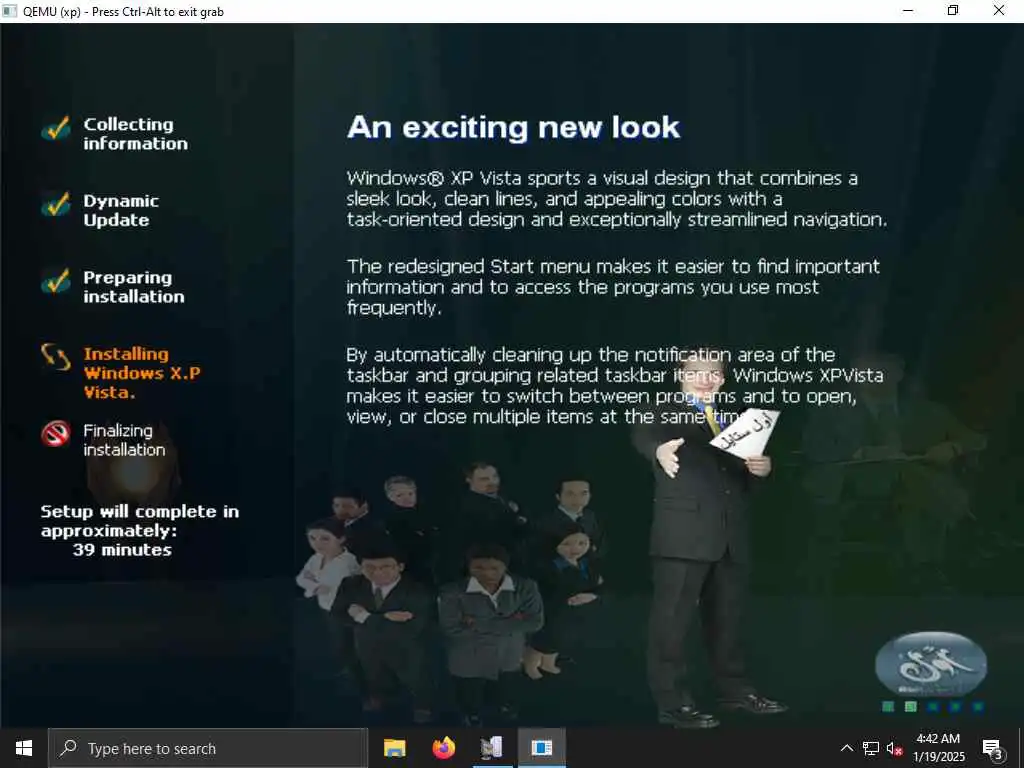Viewport: 1024px width, 768px height.
Task: Click the QEMU window icon in title bar
Action: click(x=10, y=11)
